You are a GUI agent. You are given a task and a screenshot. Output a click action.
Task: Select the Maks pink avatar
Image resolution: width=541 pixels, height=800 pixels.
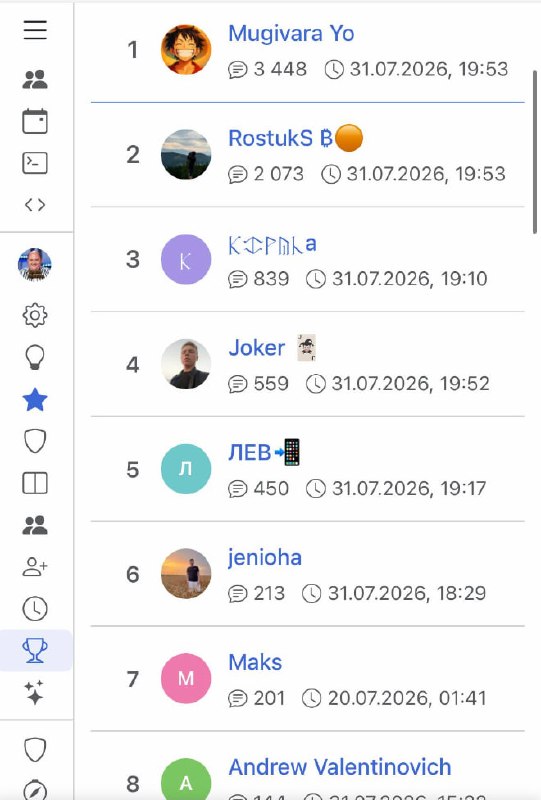[186, 679]
